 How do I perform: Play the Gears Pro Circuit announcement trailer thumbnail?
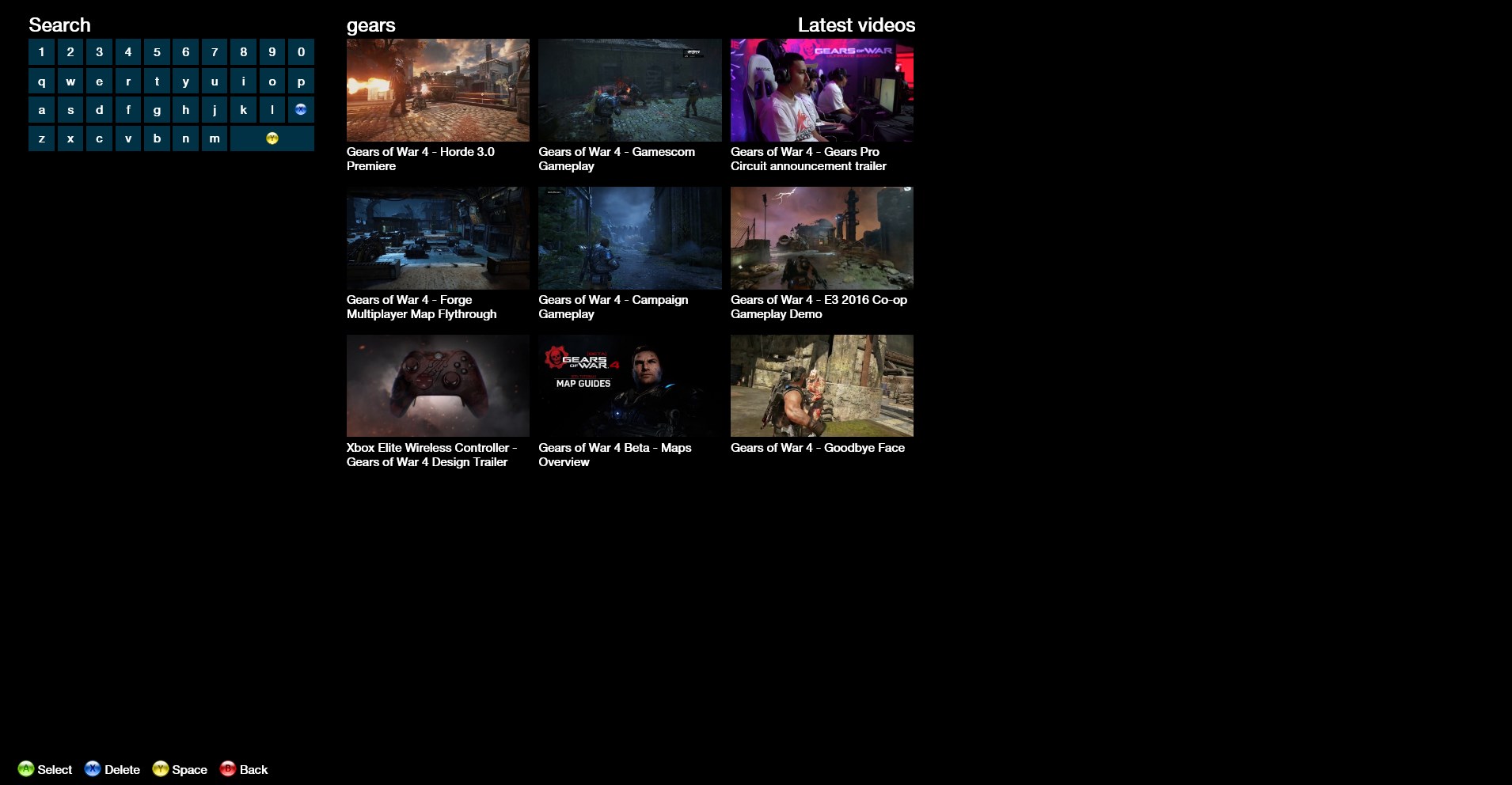(x=822, y=90)
